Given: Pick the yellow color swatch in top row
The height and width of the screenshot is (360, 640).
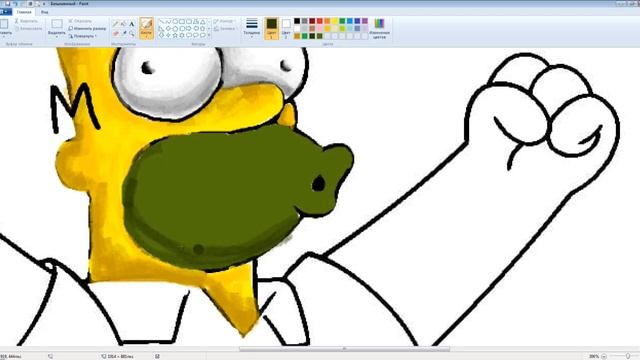Looking at the screenshot, I should [335, 21].
